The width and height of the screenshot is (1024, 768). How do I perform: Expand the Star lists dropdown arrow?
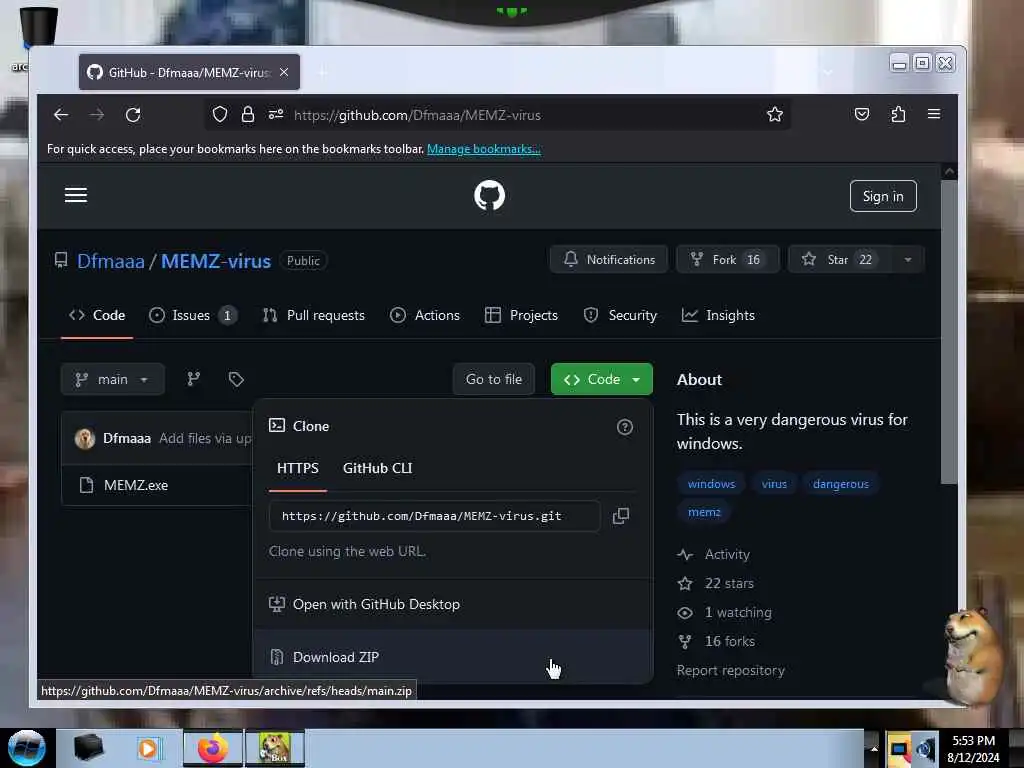pyautogui.click(x=907, y=260)
